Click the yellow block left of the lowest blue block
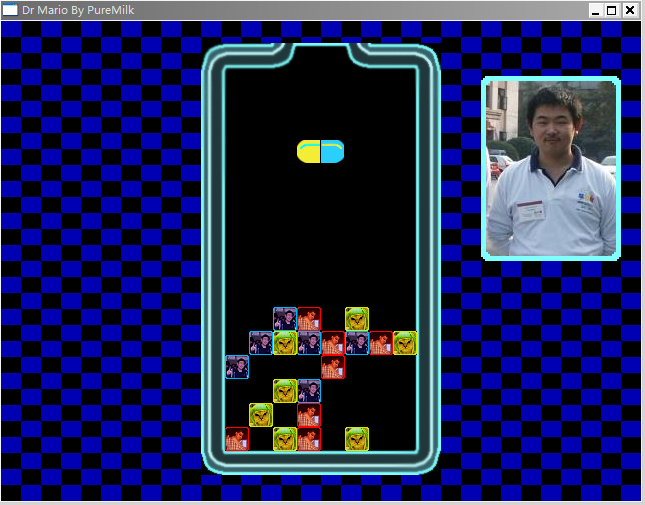 285,391
